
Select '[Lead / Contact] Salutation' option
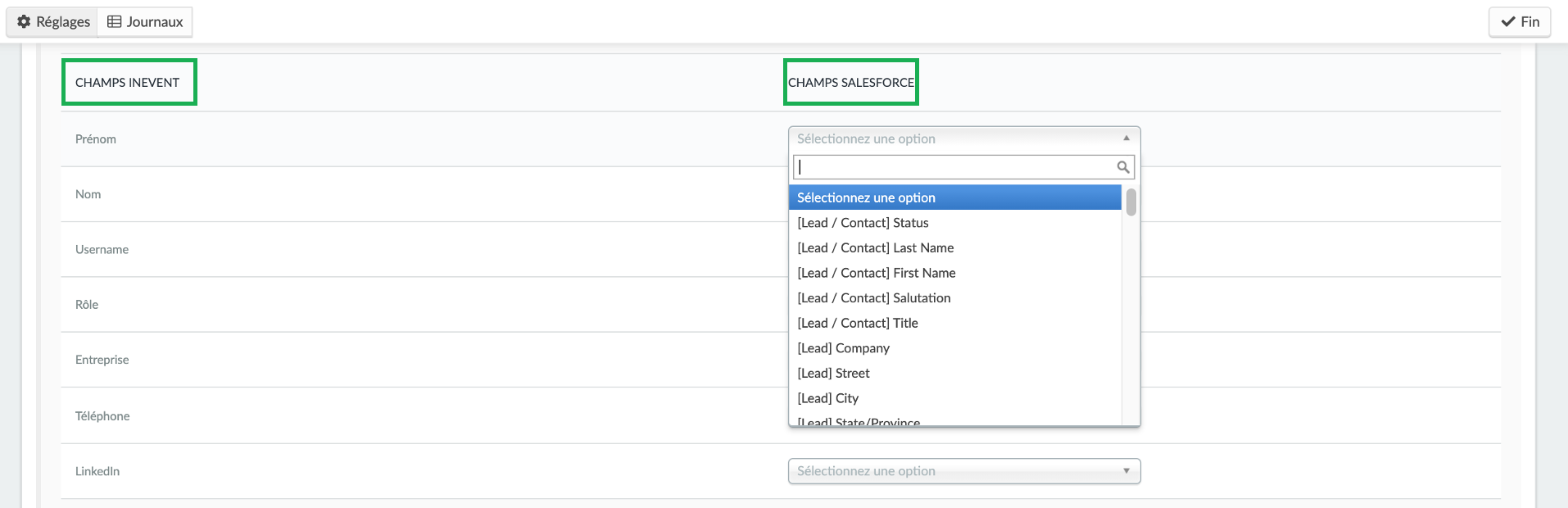click(x=955, y=298)
